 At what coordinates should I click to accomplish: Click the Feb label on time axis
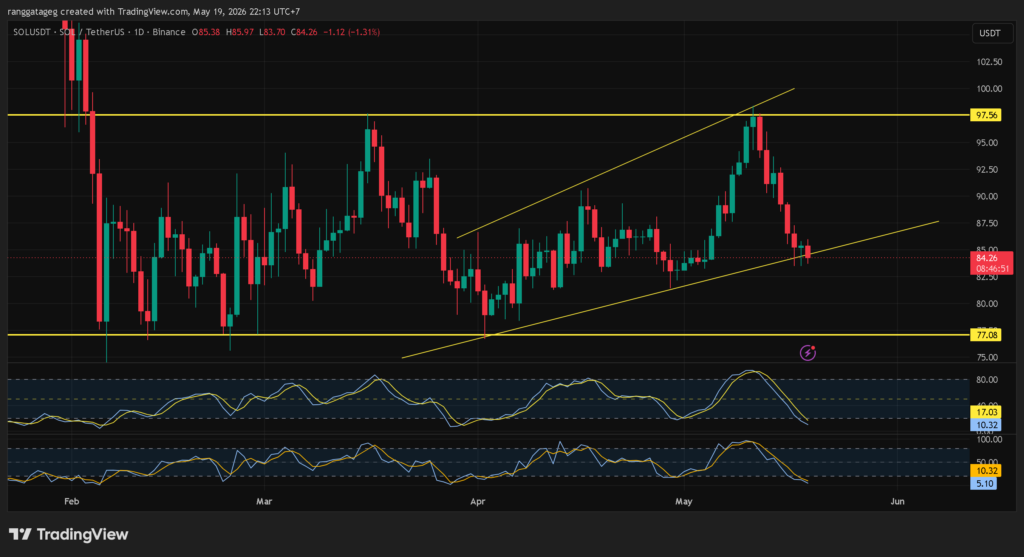tap(72, 501)
